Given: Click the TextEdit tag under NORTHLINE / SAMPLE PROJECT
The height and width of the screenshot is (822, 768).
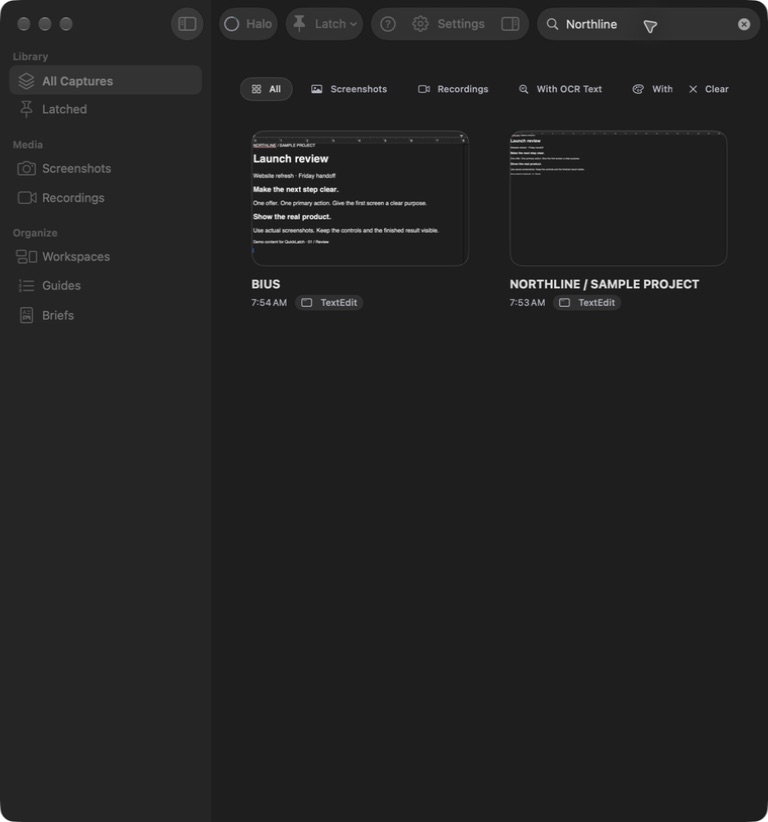Looking at the screenshot, I should click(x=587, y=302).
